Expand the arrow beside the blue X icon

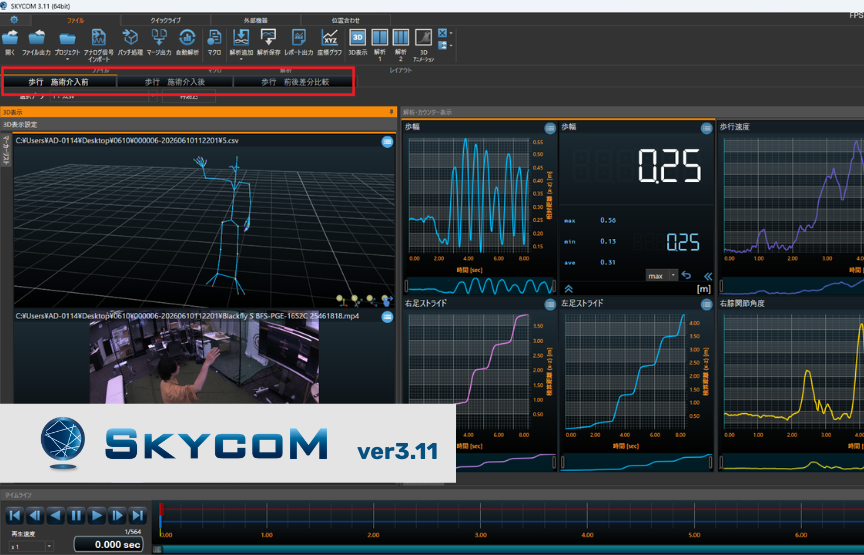point(451,34)
